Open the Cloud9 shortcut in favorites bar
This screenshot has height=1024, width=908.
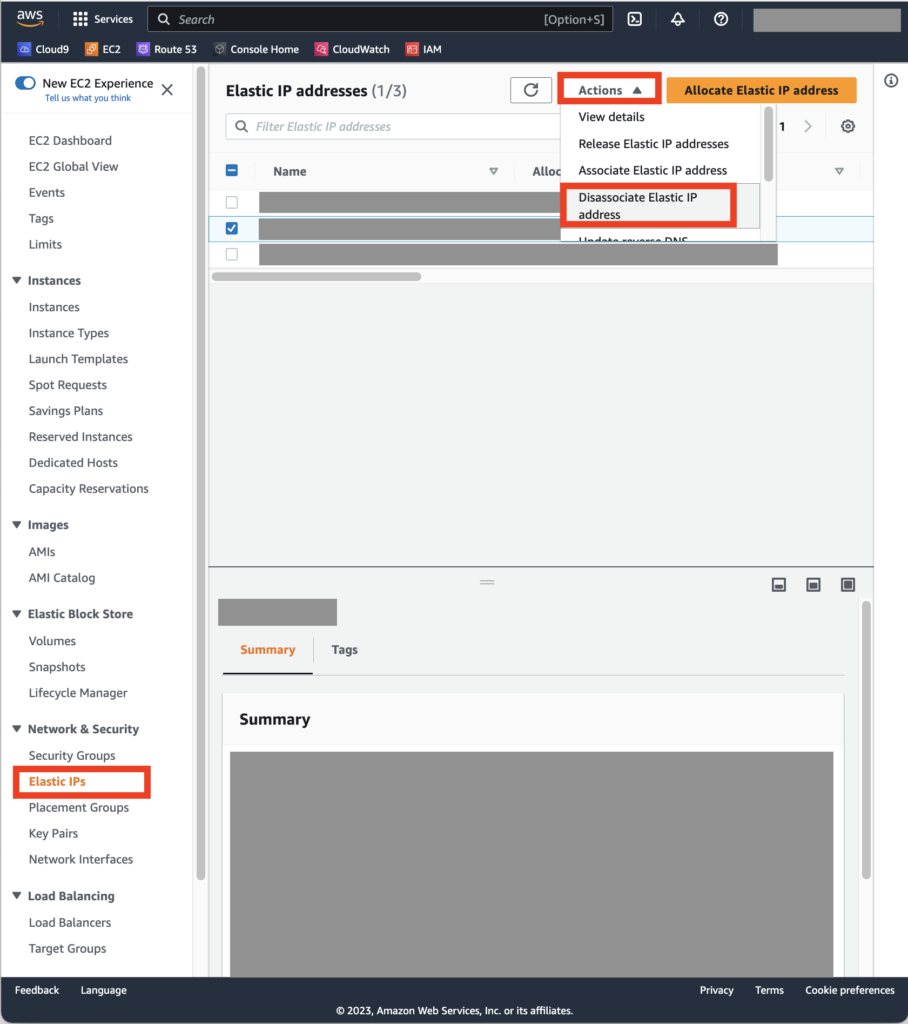(43, 49)
